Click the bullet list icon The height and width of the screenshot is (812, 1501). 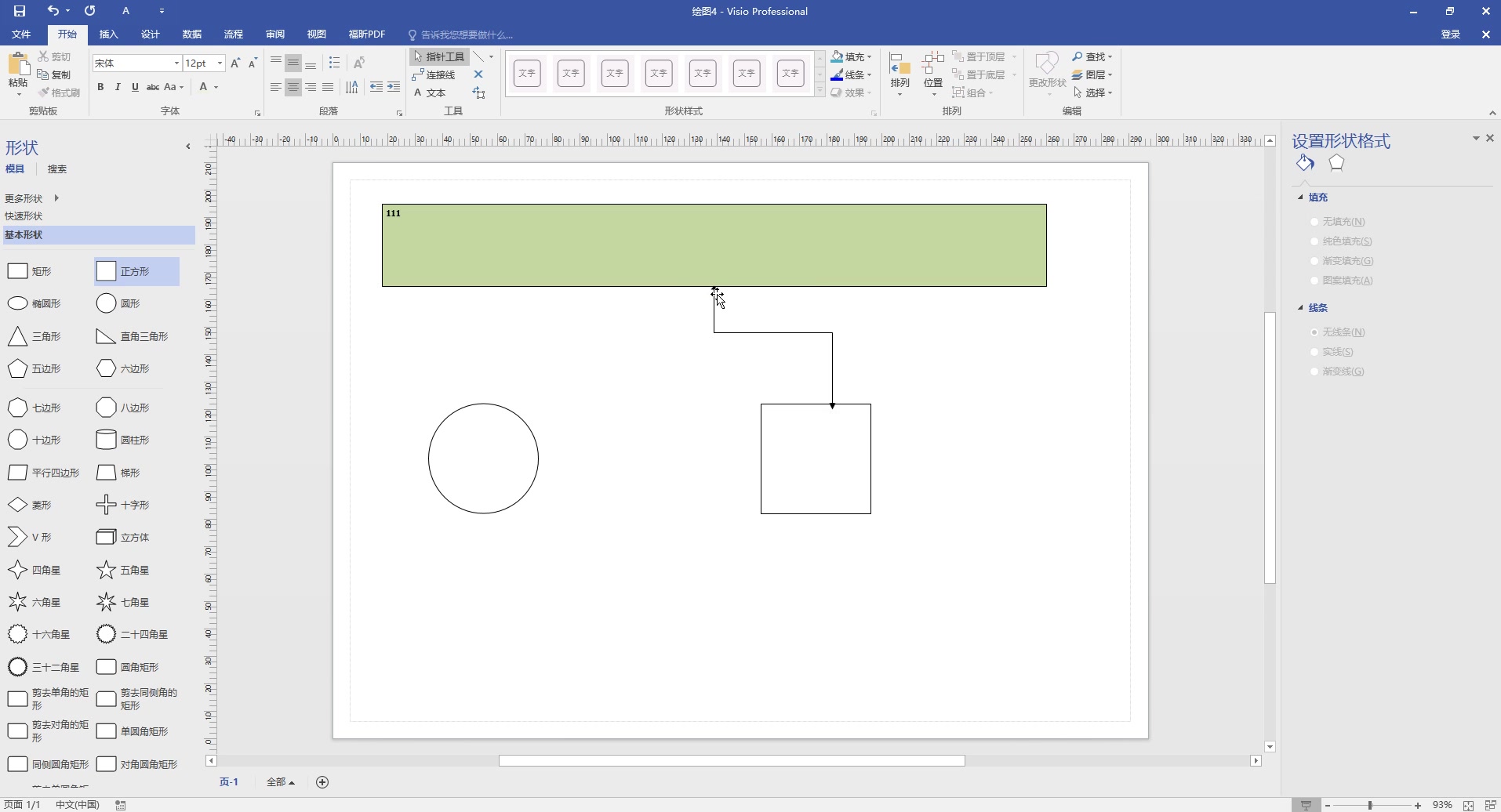tap(335, 63)
